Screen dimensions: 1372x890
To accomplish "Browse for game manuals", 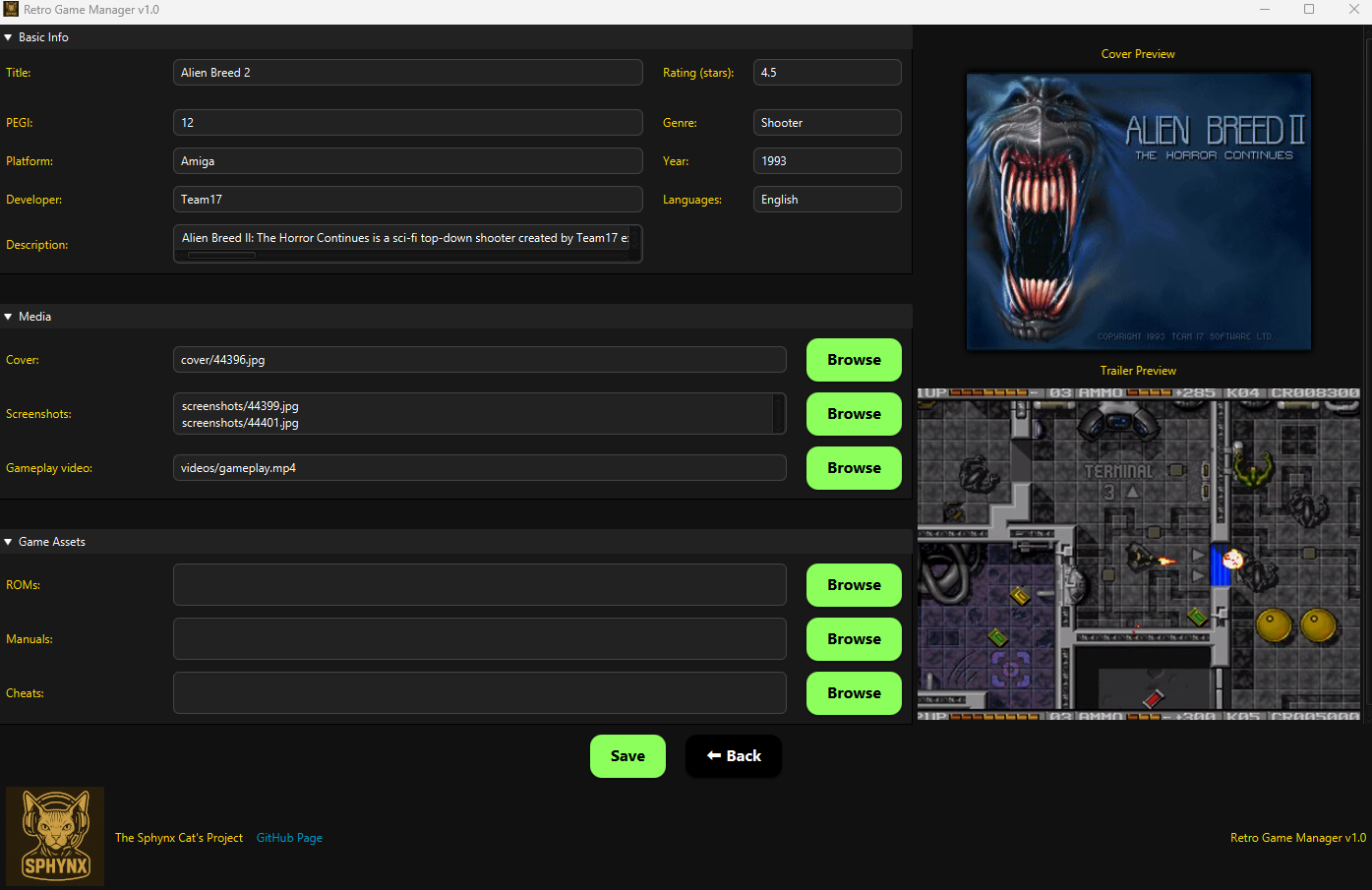I will point(853,639).
